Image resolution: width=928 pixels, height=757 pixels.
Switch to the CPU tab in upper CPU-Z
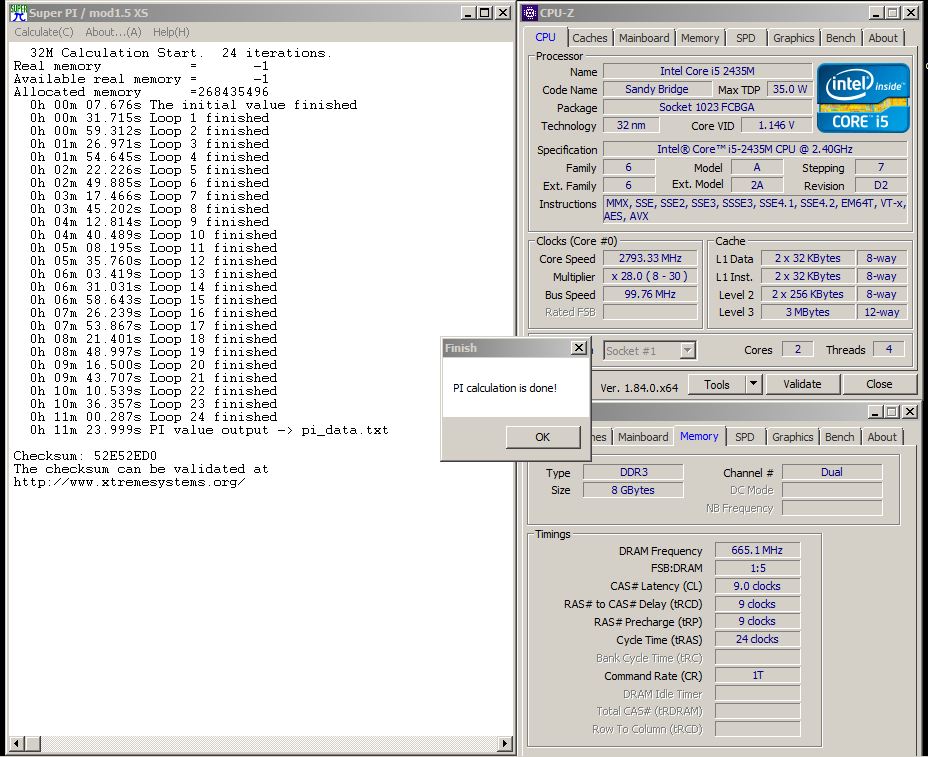pyautogui.click(x=545, y=37)
